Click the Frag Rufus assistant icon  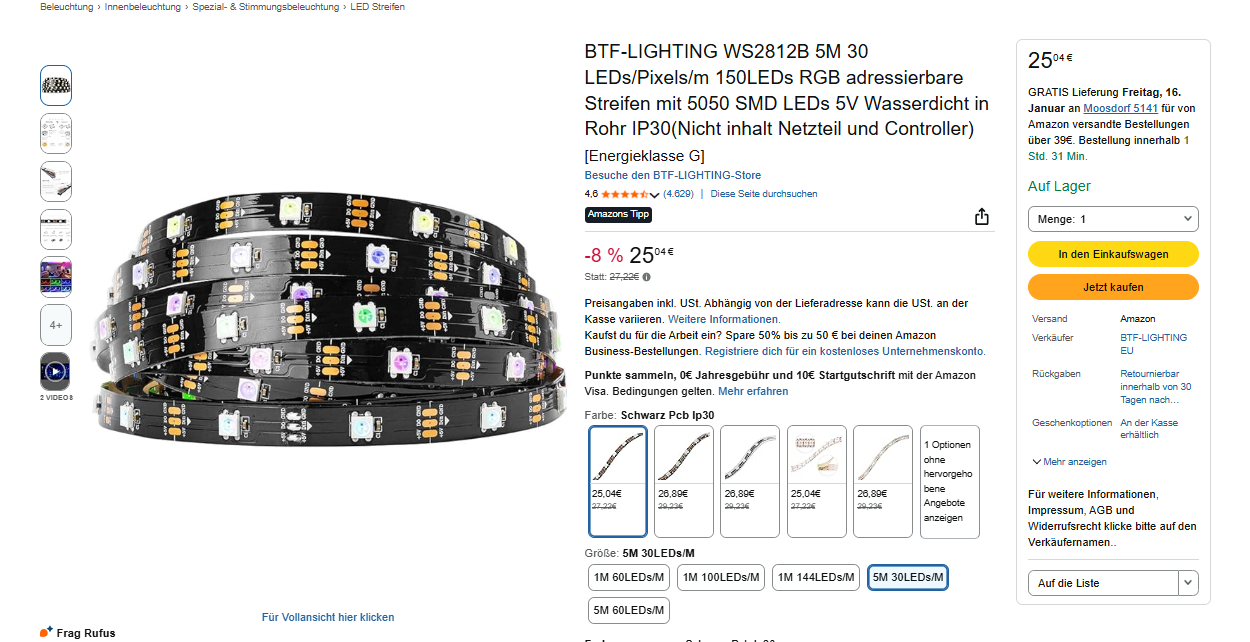point(46,632)
